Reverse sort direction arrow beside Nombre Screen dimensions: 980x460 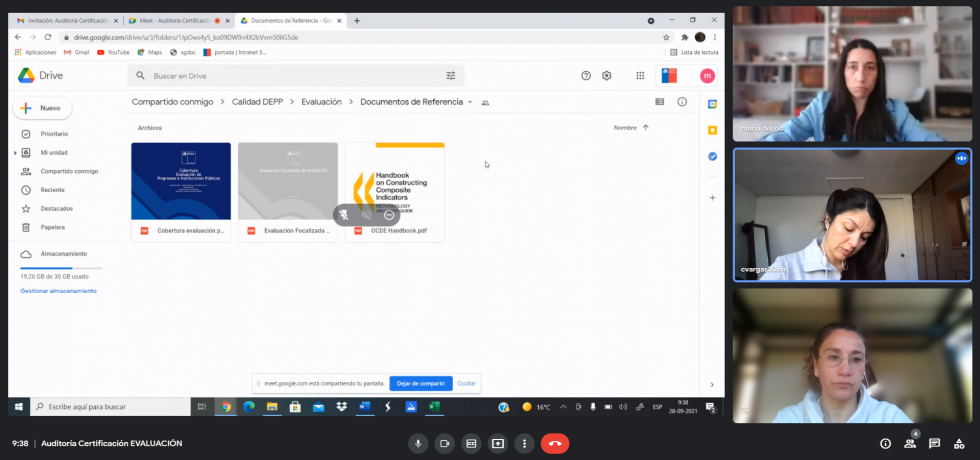click(x=646, y=128)
